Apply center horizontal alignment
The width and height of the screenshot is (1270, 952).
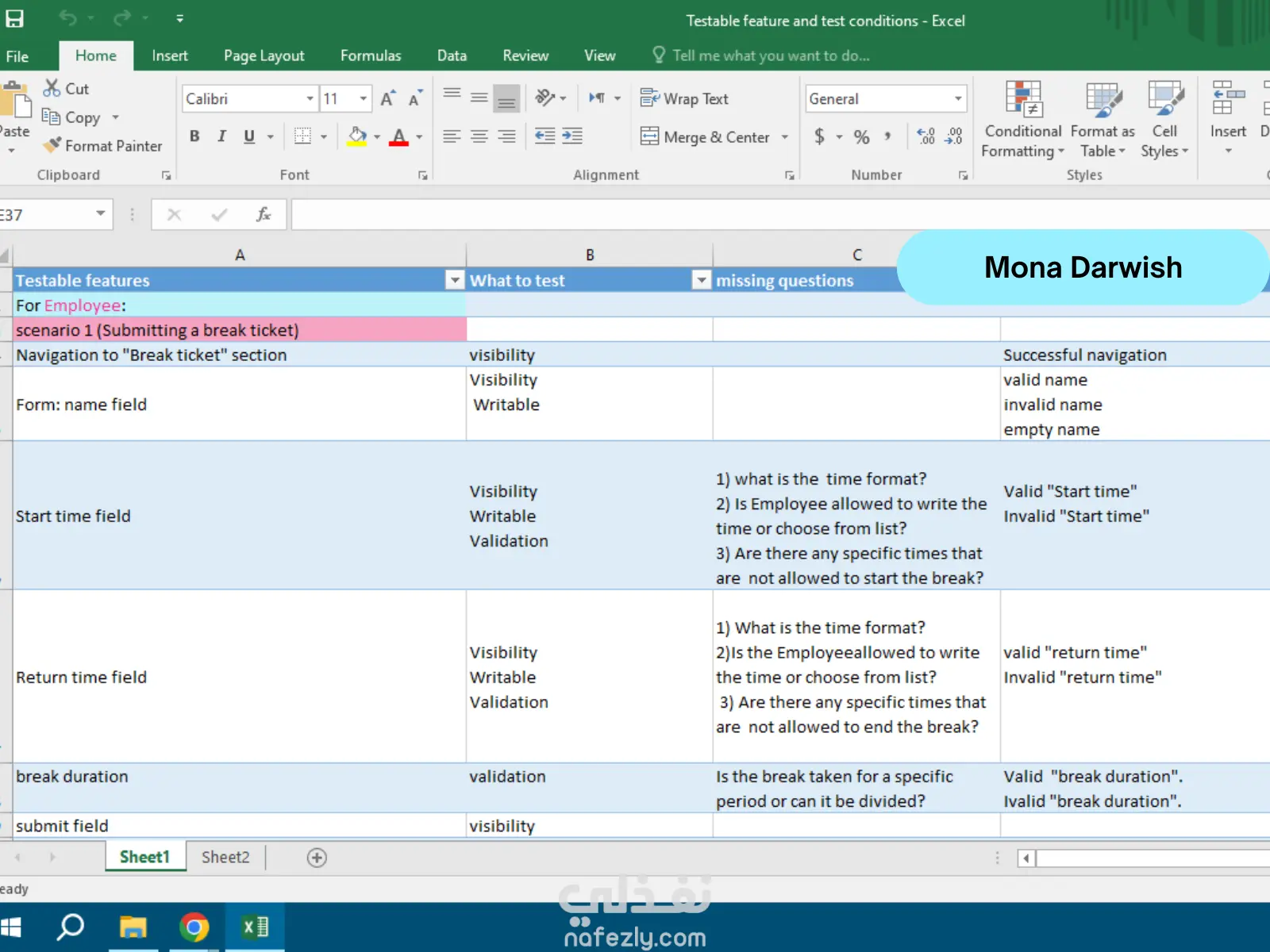tap(479, 136)
